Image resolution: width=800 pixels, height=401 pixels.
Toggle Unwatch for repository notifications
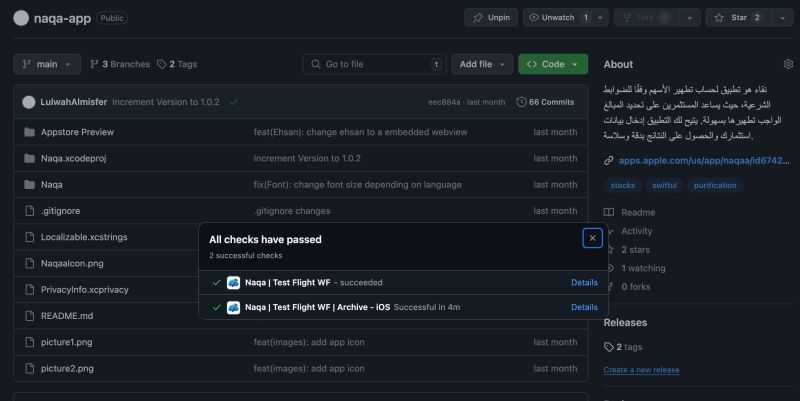tap(558, 18)
